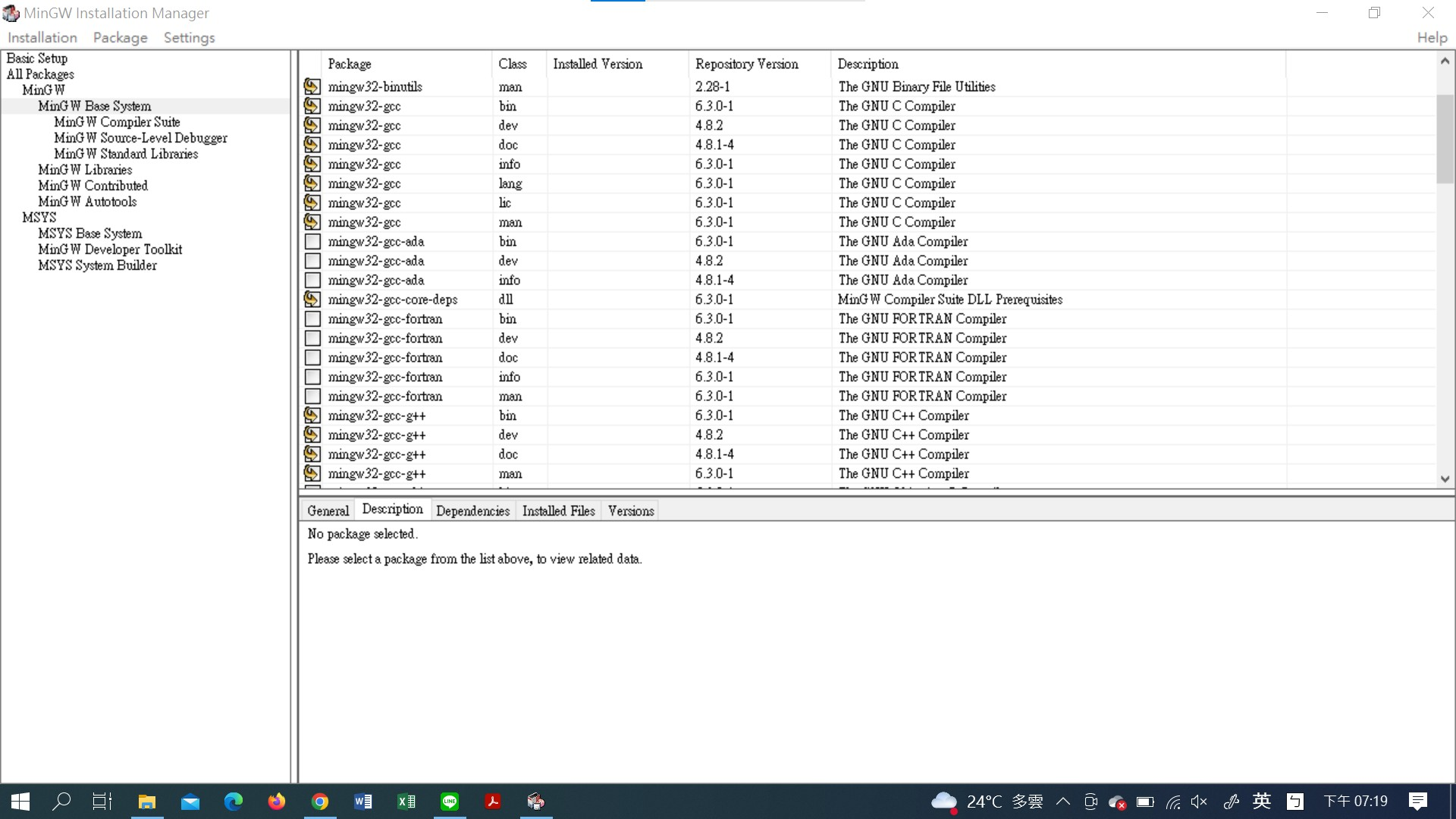Click status icon of mingw32-gcc-core-deps dll
The width and height of the screenshot is (1456, 819).
(x=312, y=300)
